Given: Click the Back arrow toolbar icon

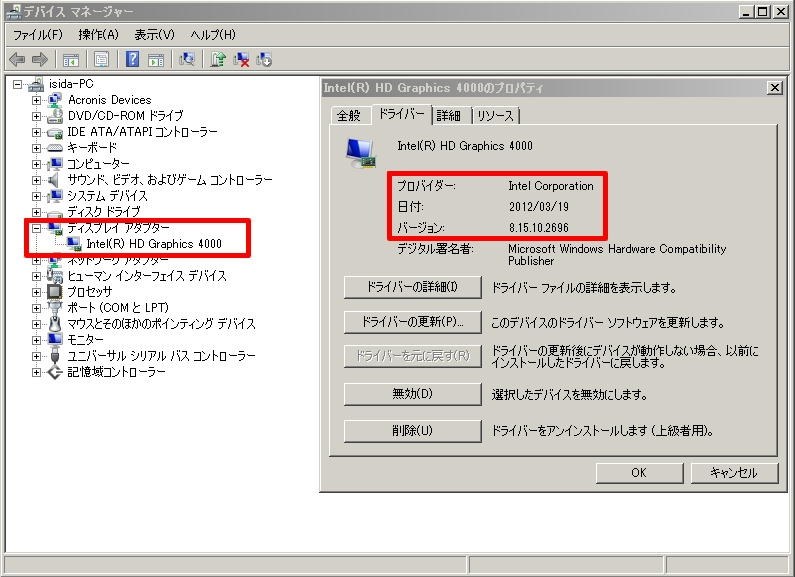Looking at the screenshot, I should pos(17,59).
